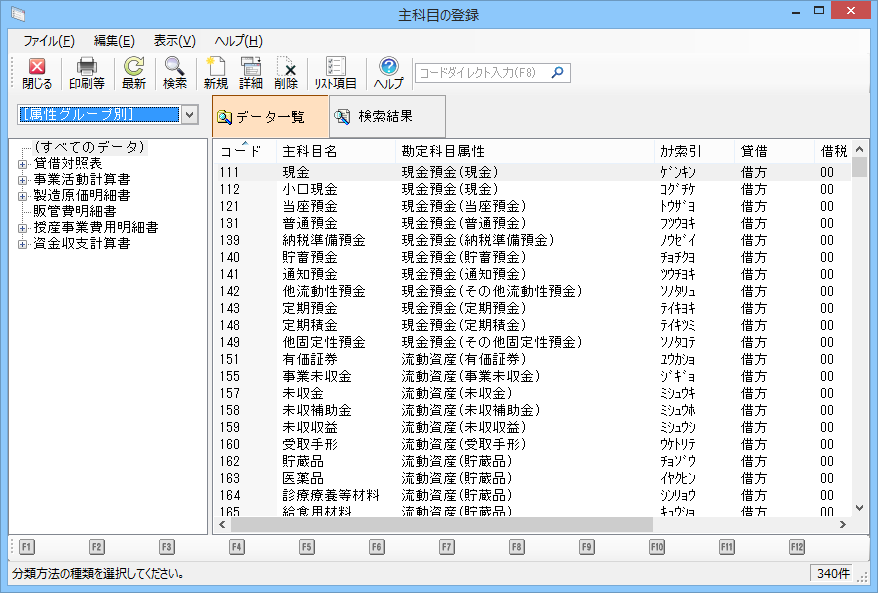Expand the 貸借対照表 tree node

click(x=23, y=164)
